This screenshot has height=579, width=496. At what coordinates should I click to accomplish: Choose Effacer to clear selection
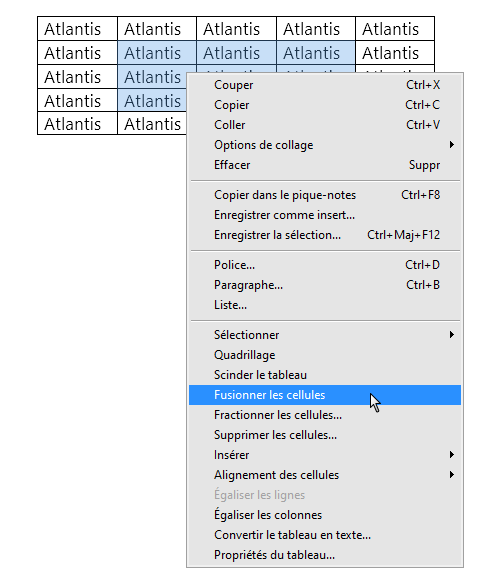pyautogui.click(x=325, y=165)
